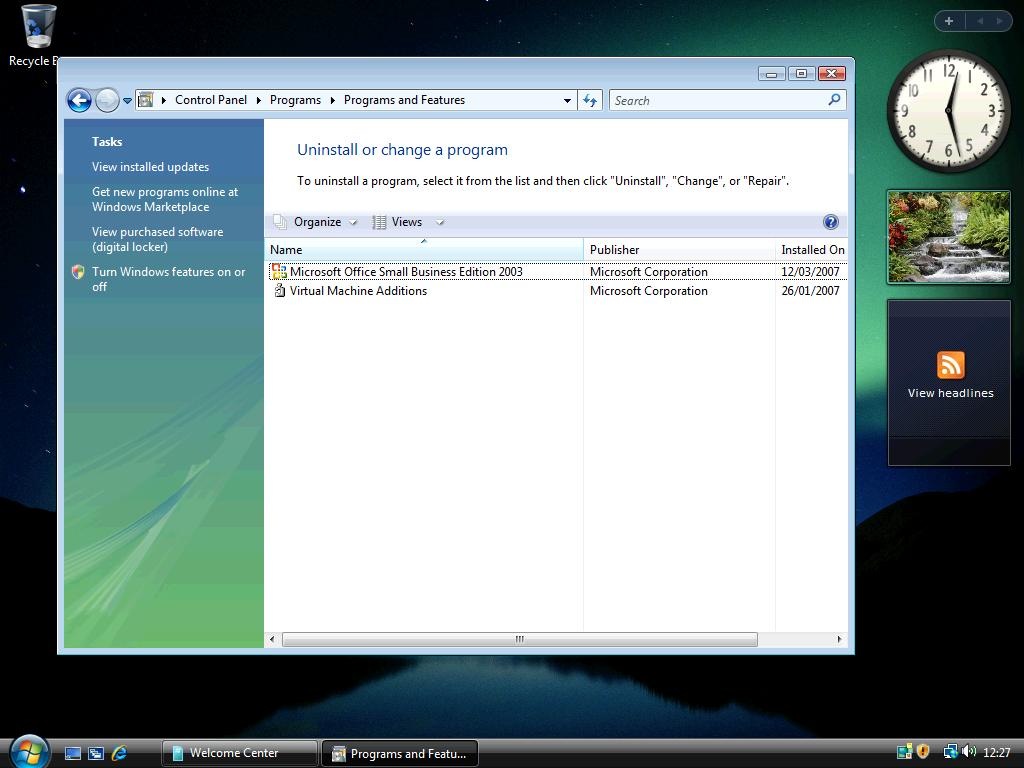The image size is (1024, 768).
Task: Click the Security Center shield tray icon
Action: 923,752
